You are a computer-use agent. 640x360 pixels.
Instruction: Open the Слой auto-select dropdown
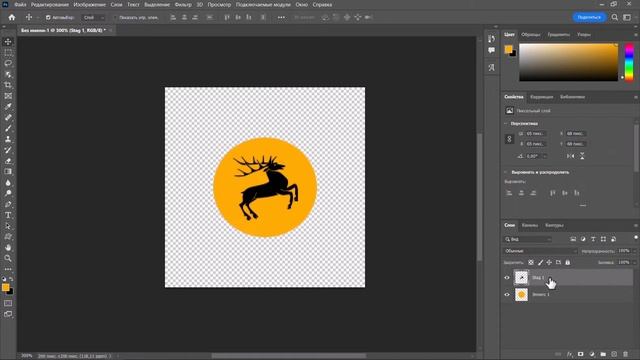(x=93, y=18)
